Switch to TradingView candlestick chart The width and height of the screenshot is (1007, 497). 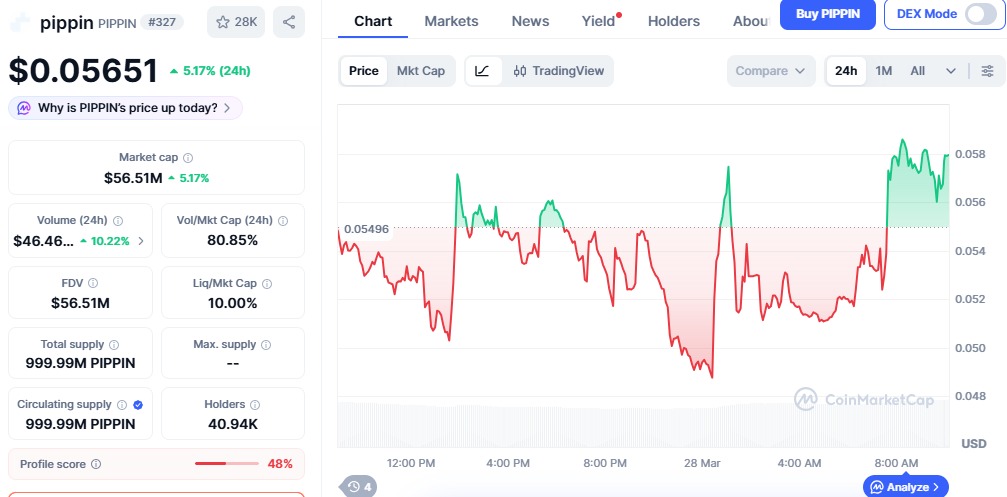click(x=558, y=71)
